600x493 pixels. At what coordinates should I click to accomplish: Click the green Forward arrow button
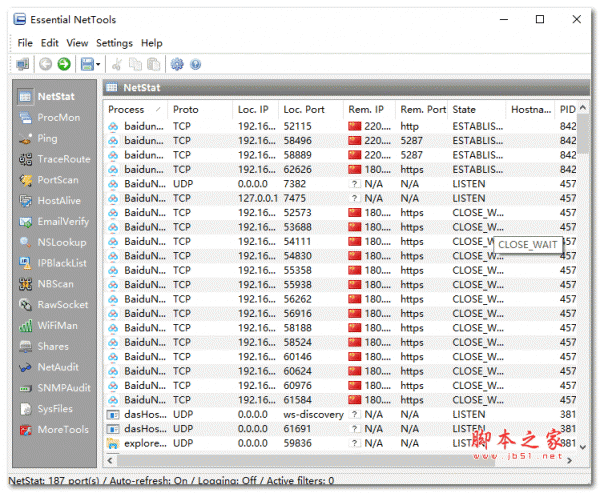[x=64, y=64]
